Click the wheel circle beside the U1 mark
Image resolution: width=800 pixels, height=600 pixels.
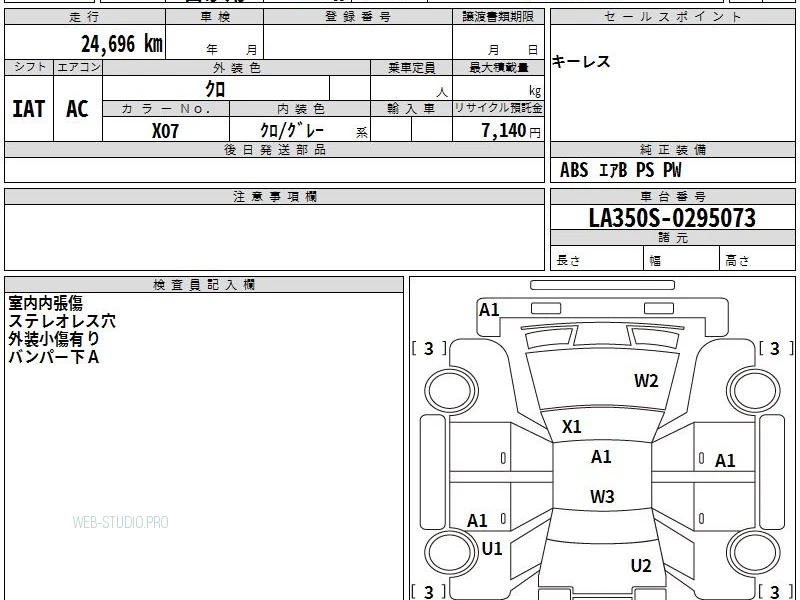pos(451,552)
